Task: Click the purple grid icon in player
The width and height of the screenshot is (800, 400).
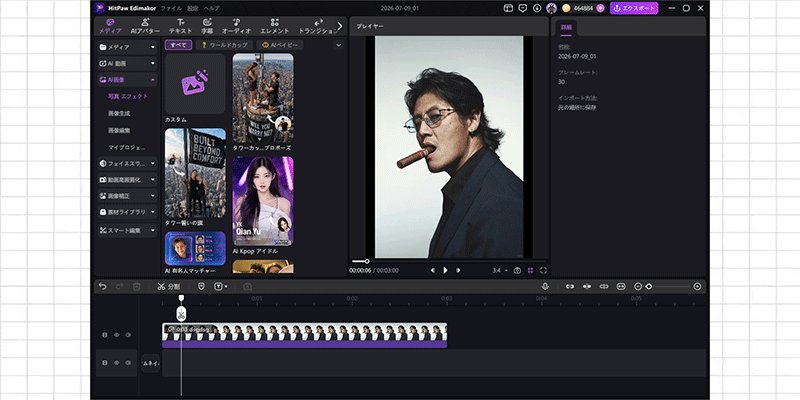Action: tap(531, 270)
